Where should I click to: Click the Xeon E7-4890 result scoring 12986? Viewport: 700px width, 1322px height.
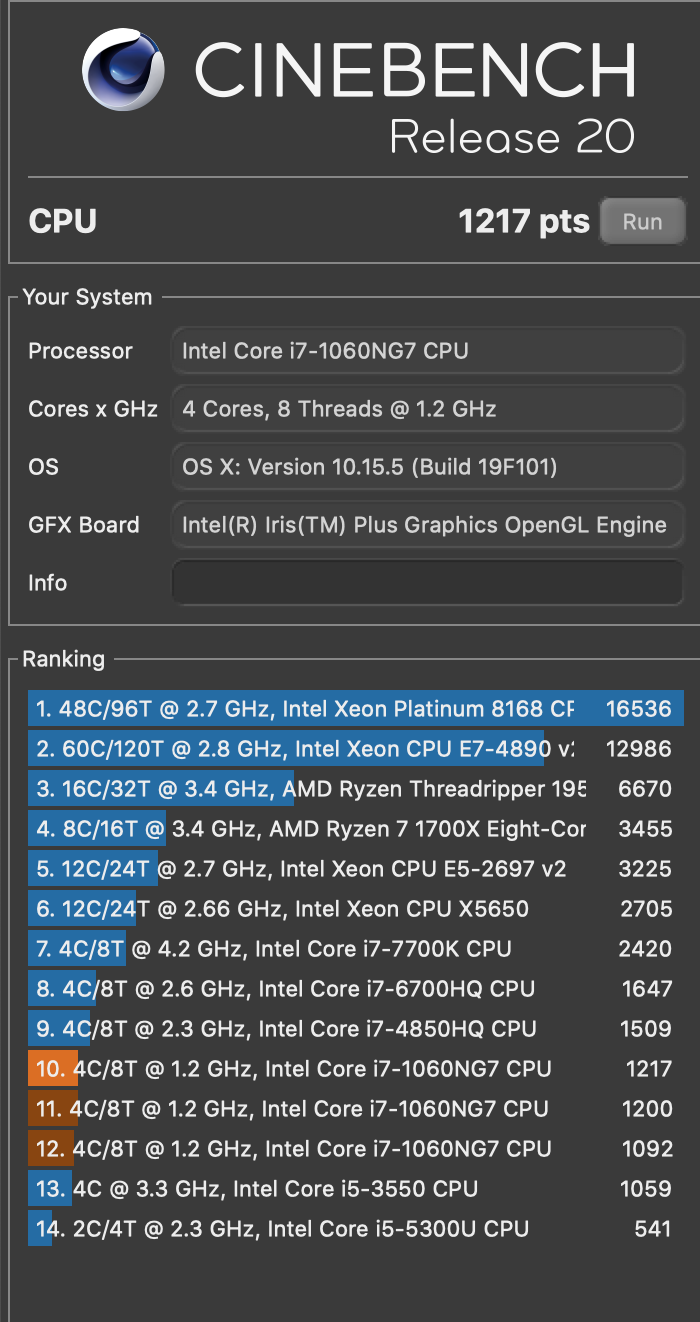(350, 748)
